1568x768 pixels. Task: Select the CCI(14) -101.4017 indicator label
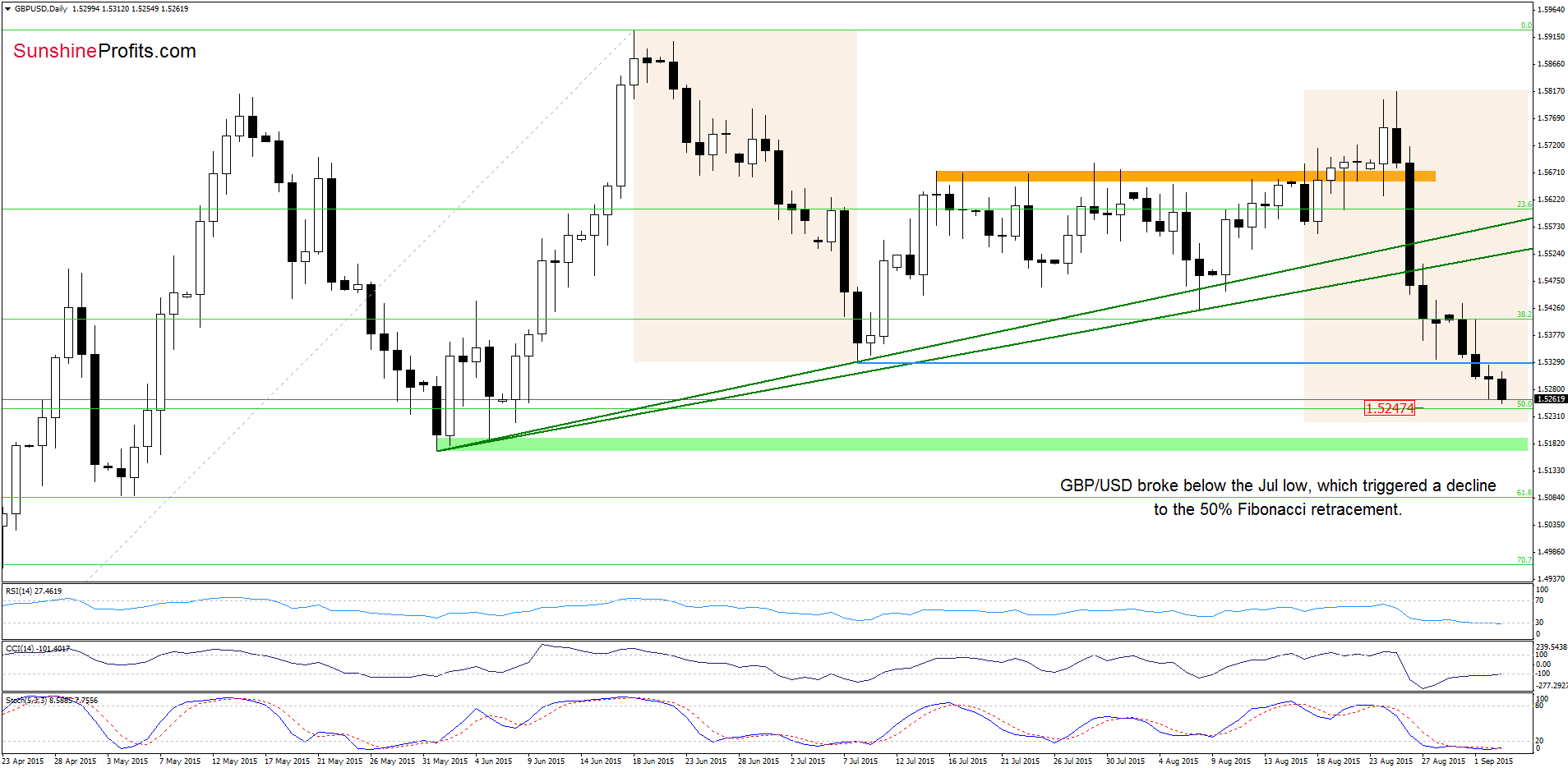coord(38,649)
